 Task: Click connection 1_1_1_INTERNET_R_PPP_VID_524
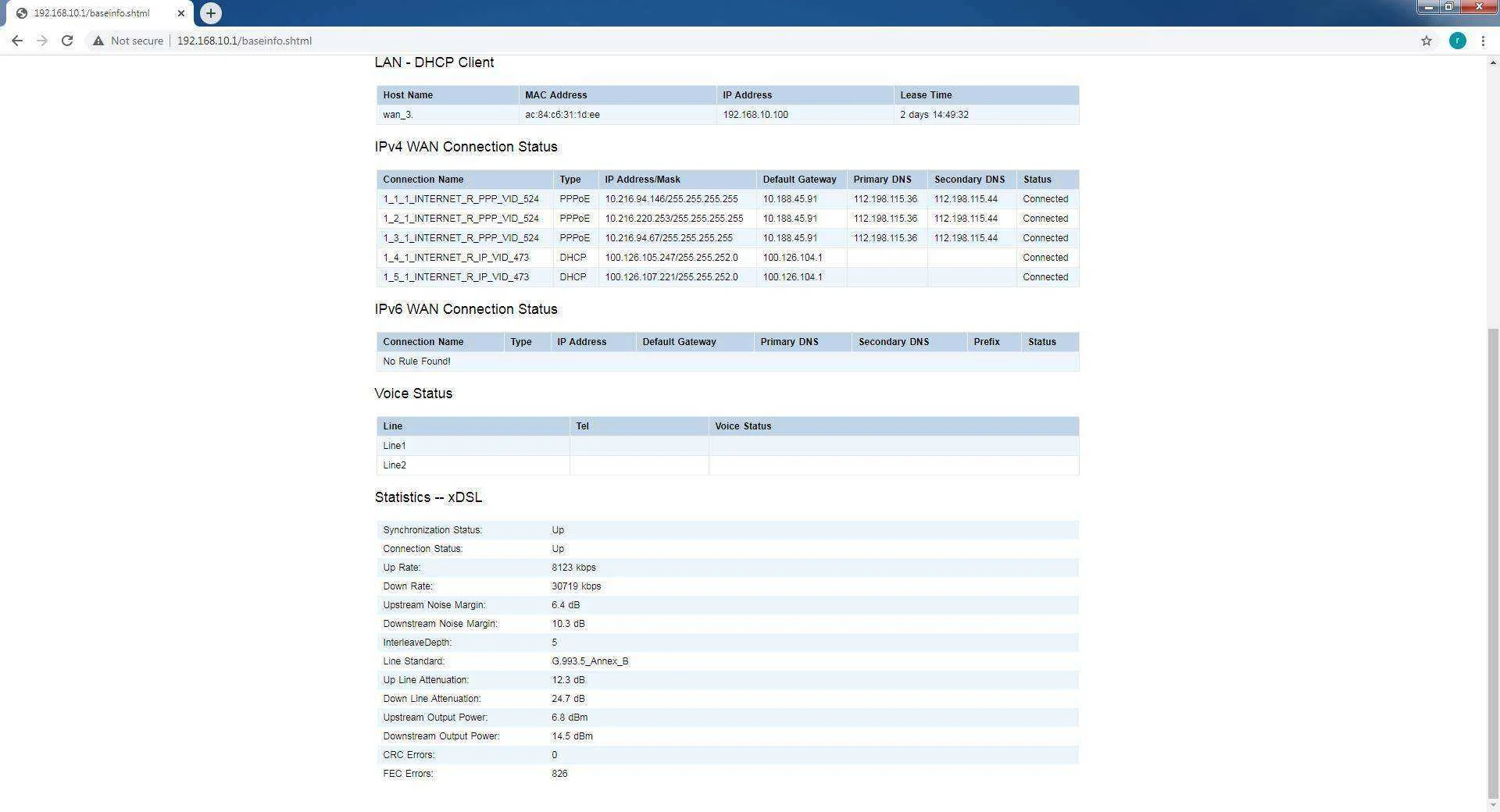click(x=461, y=199)
